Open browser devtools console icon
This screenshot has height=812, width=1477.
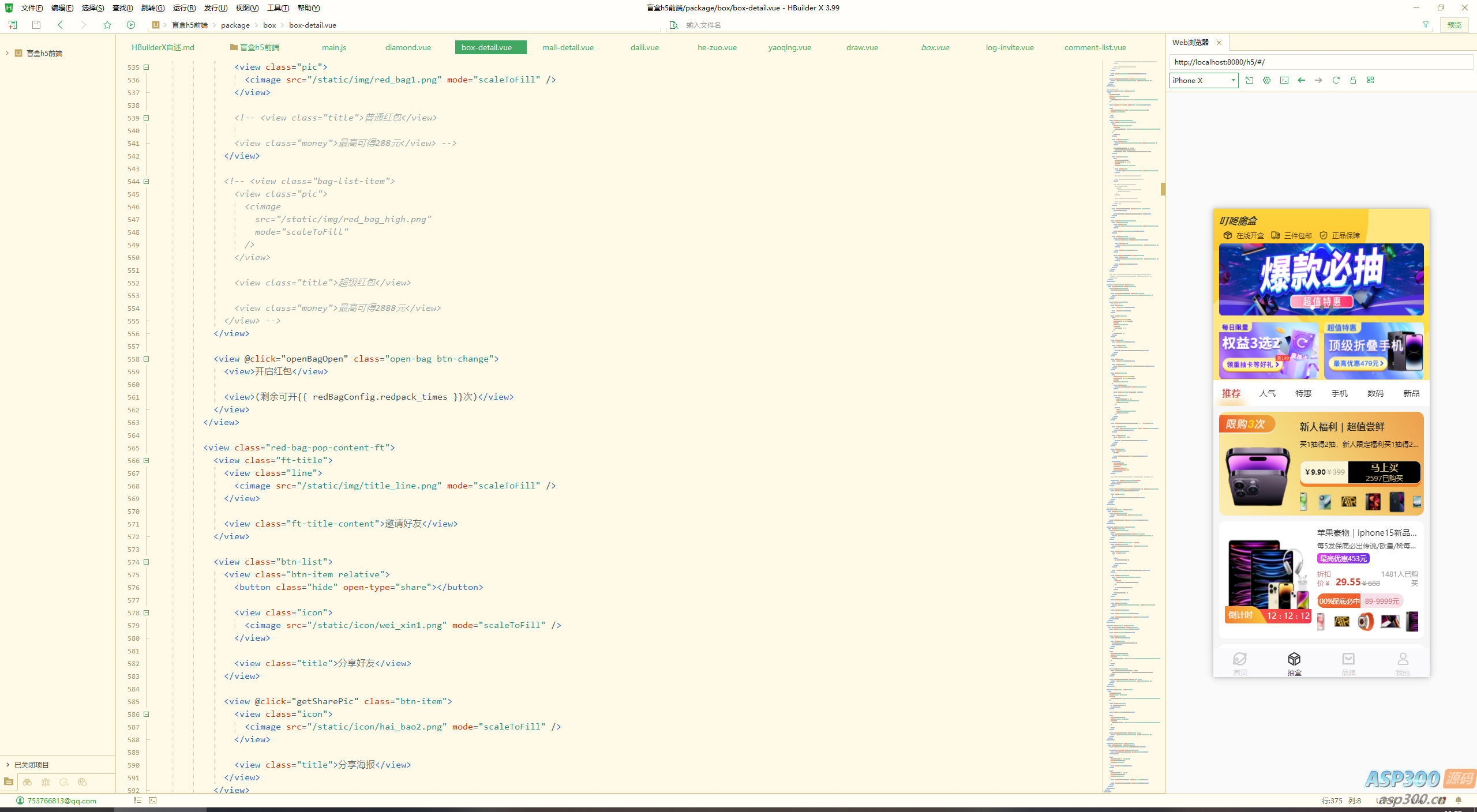1284,80
